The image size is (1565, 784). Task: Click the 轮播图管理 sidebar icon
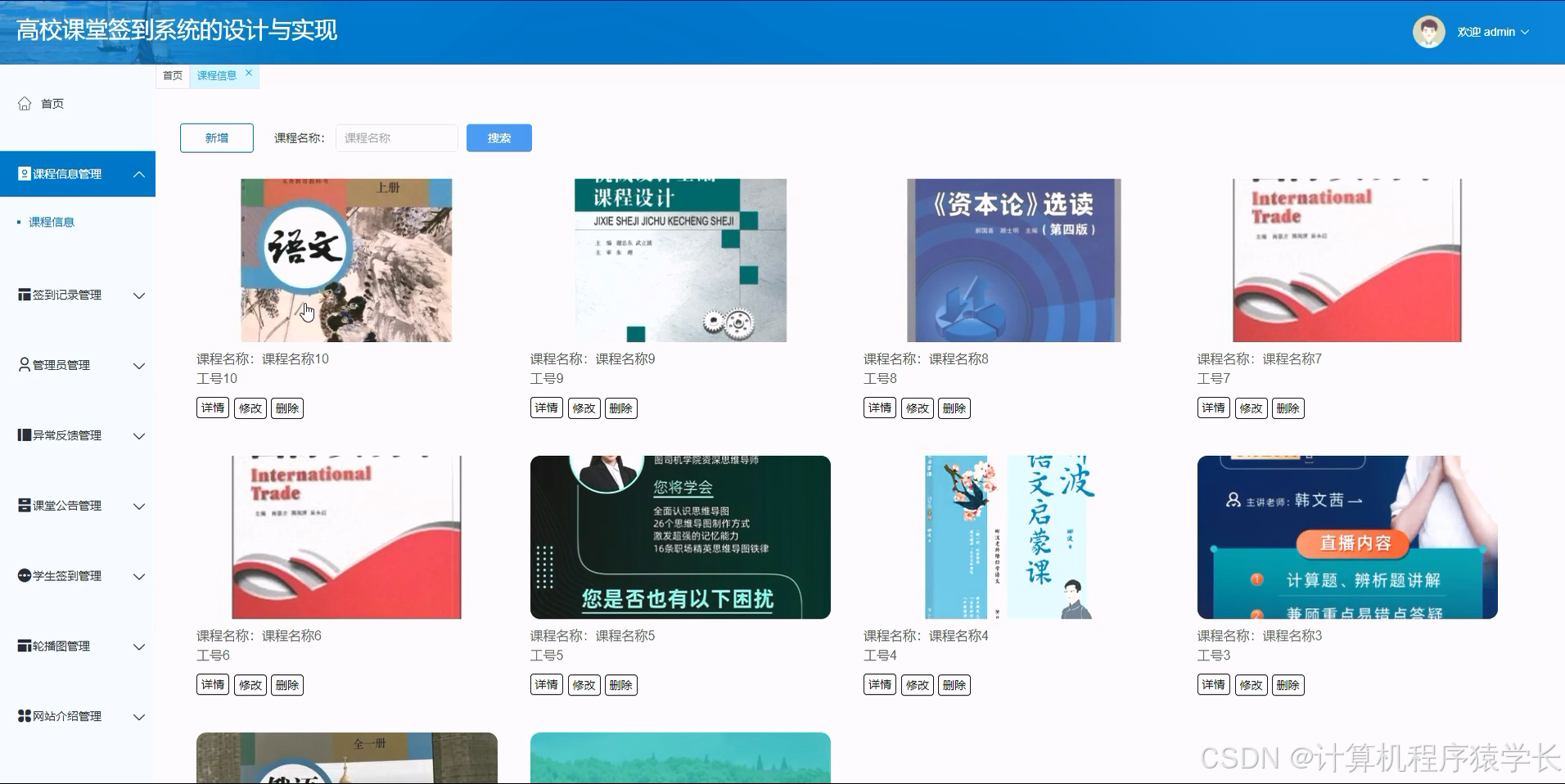25,646
